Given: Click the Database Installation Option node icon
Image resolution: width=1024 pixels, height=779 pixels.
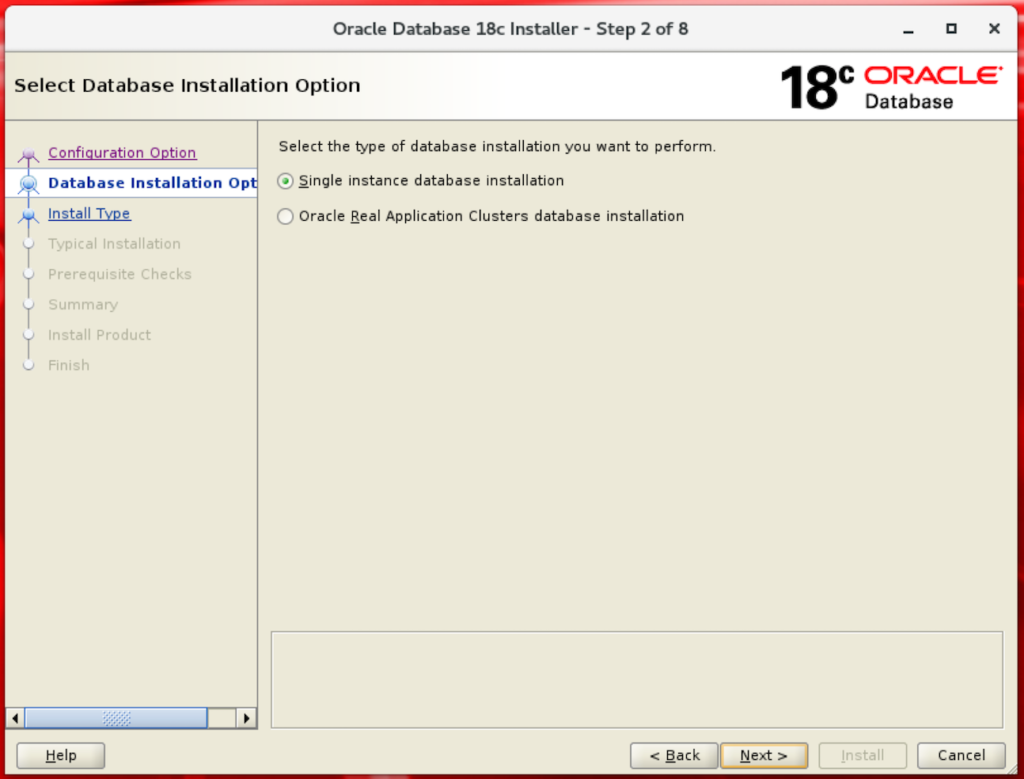Looking at the screenshot, I should pyautogui.click(x=28, y=184).
